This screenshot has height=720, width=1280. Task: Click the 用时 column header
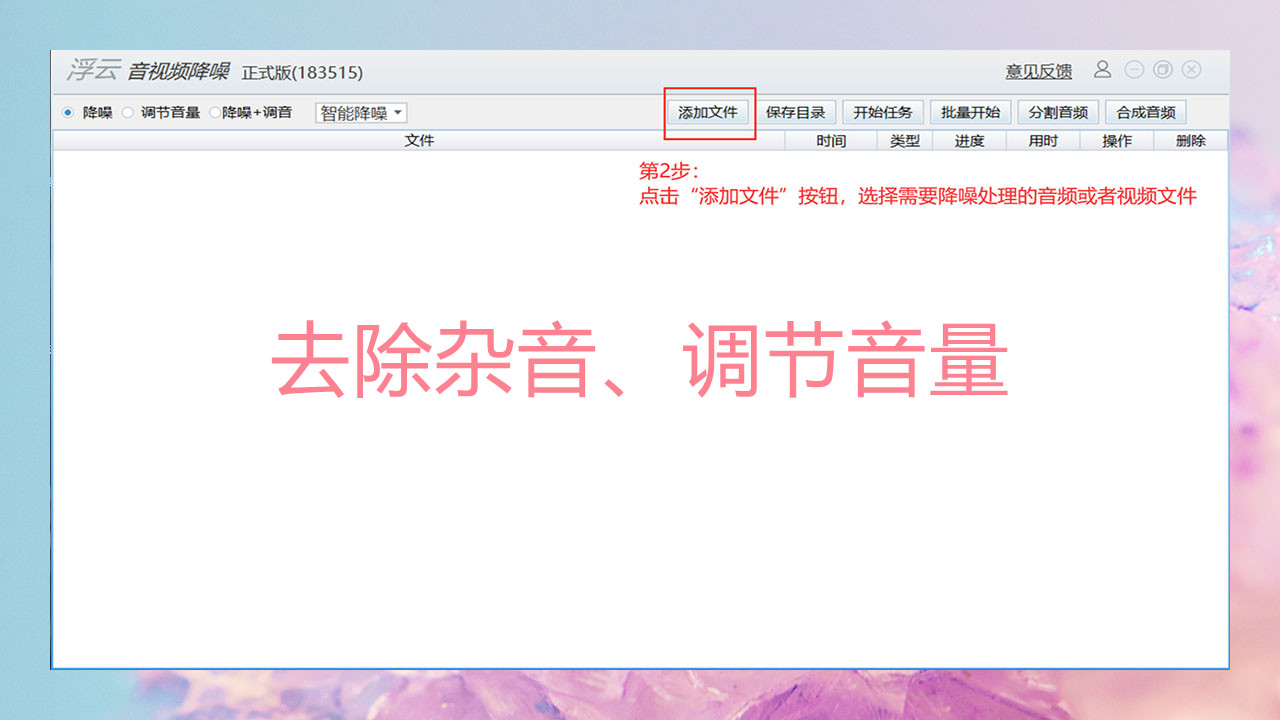(x=1040, y=140)
